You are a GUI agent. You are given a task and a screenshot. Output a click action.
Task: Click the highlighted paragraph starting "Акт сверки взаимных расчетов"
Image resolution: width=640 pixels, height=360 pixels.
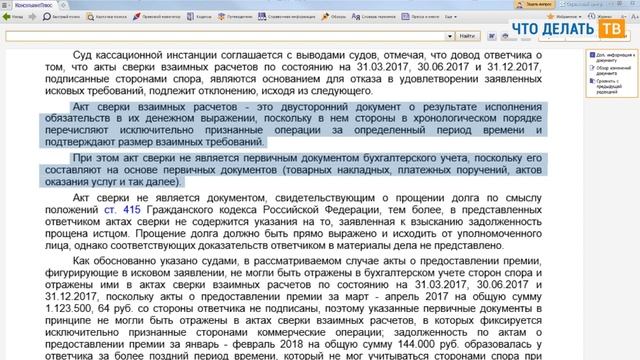[293, 124]
